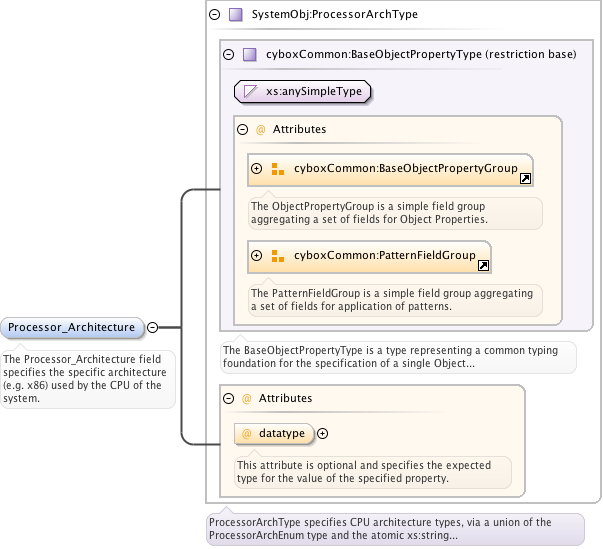Follow the PatternFieldGroup reference arrow icon
603x549 pixels.
pyautogui.click(x=483, y=265)
